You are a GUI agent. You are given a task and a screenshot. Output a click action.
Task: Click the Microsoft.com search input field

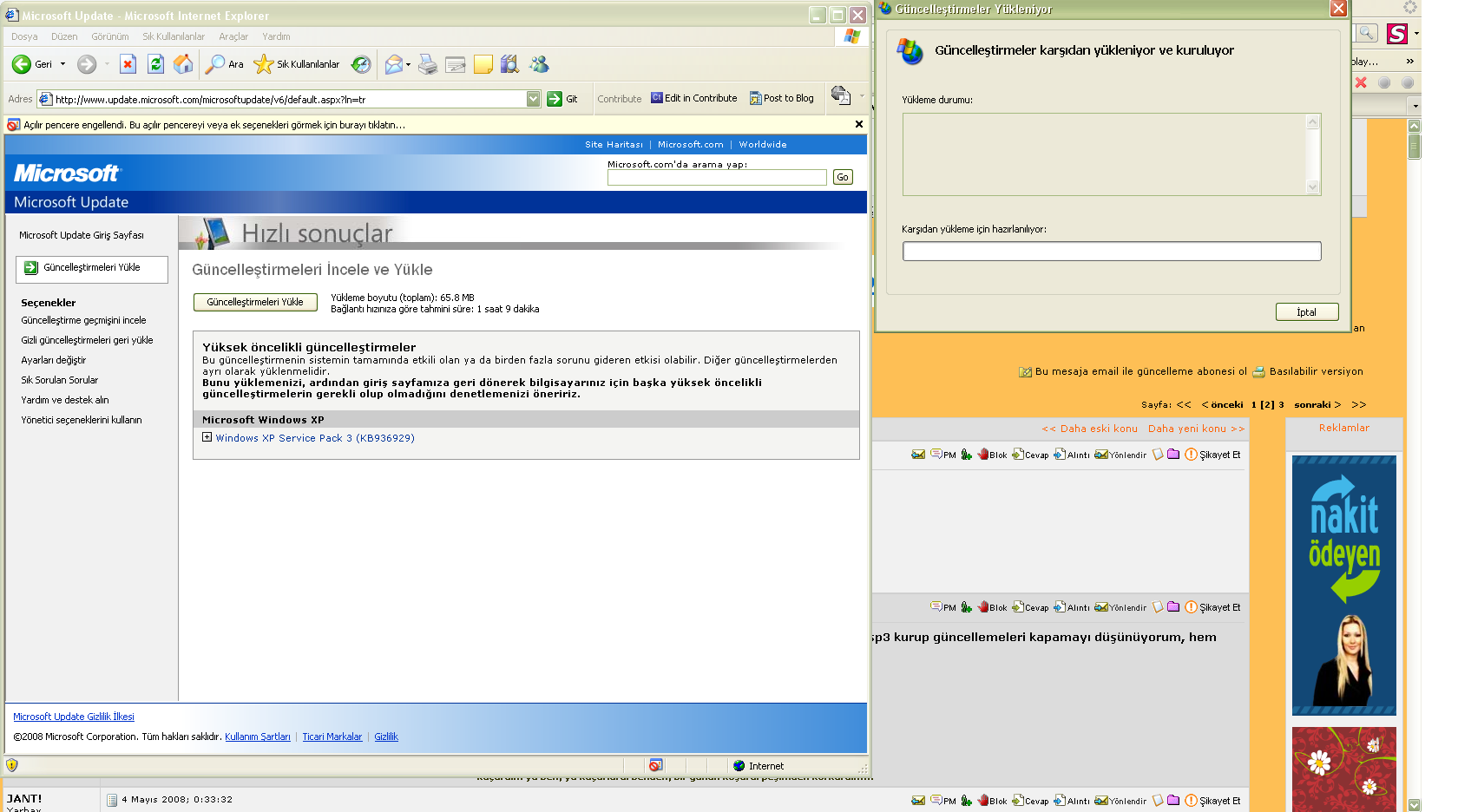717,177
